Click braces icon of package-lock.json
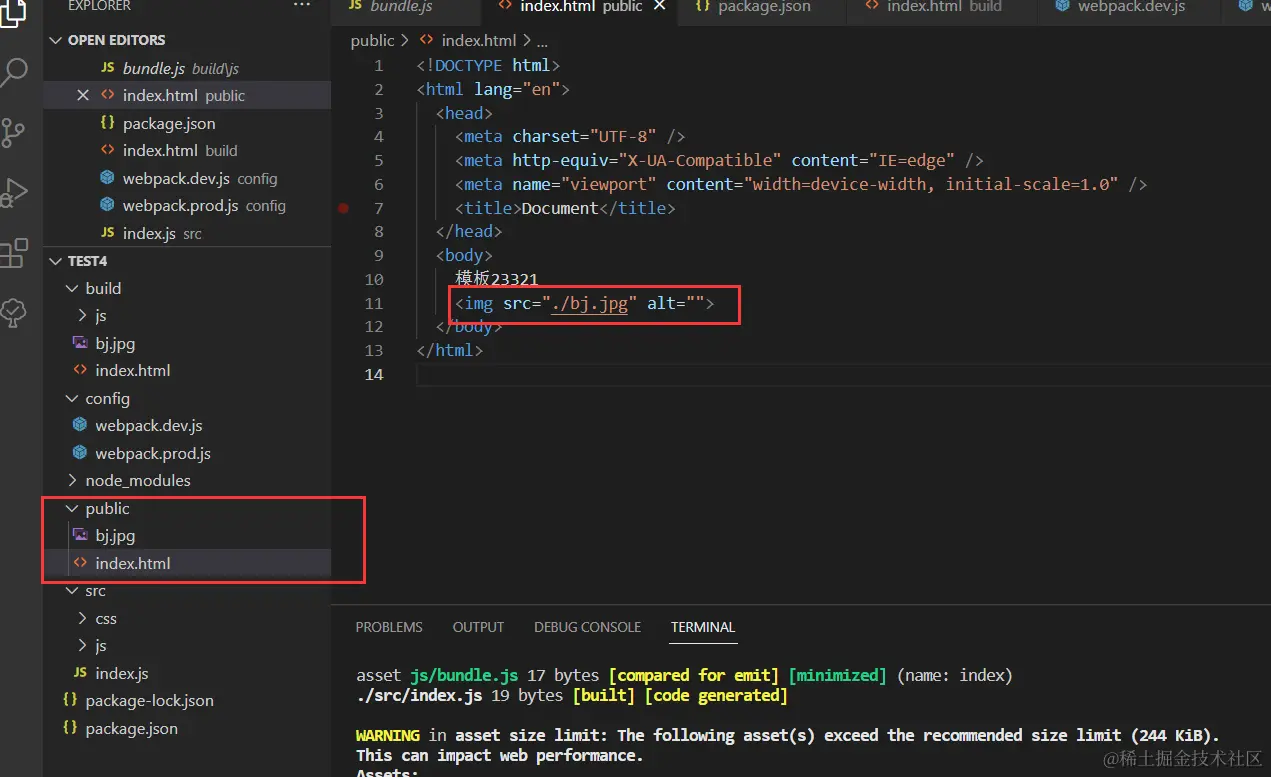 (70, 700)
